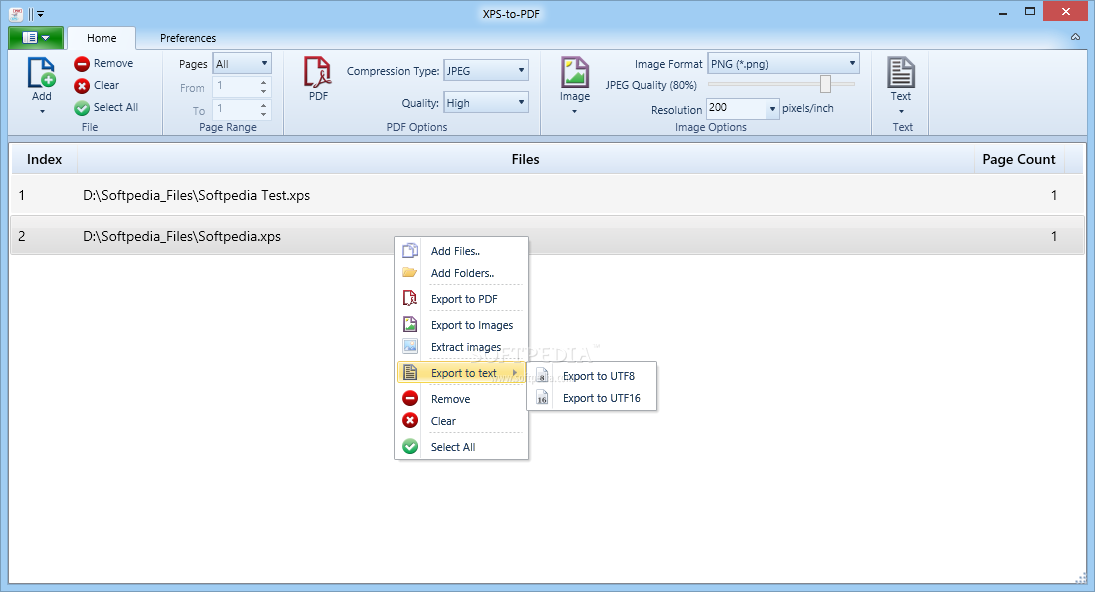Click the green check icon in context menu

[x=410, y=446]
